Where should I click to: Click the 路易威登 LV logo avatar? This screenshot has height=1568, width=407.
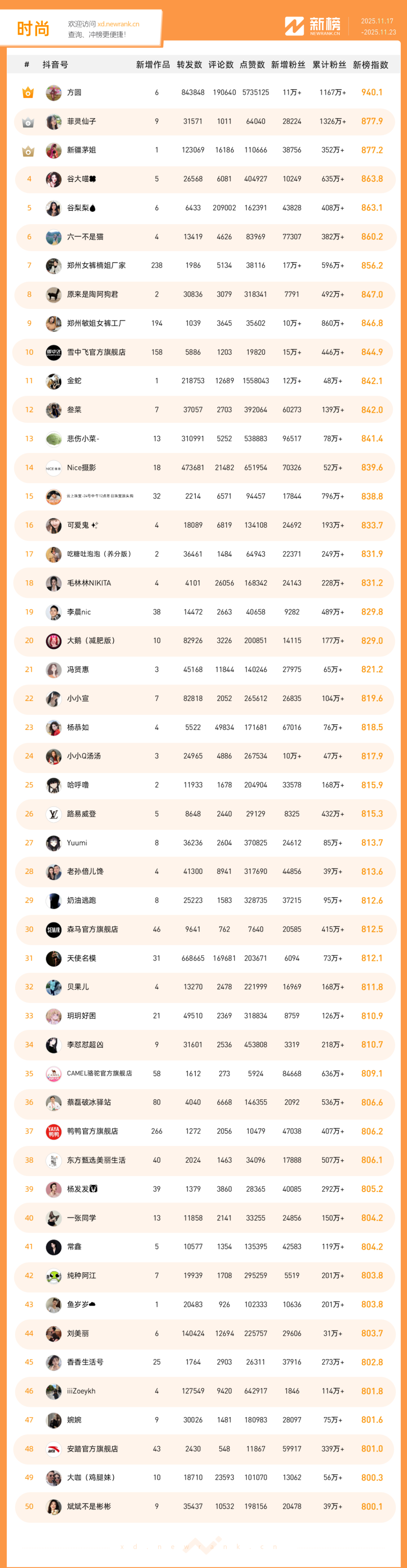54,814
